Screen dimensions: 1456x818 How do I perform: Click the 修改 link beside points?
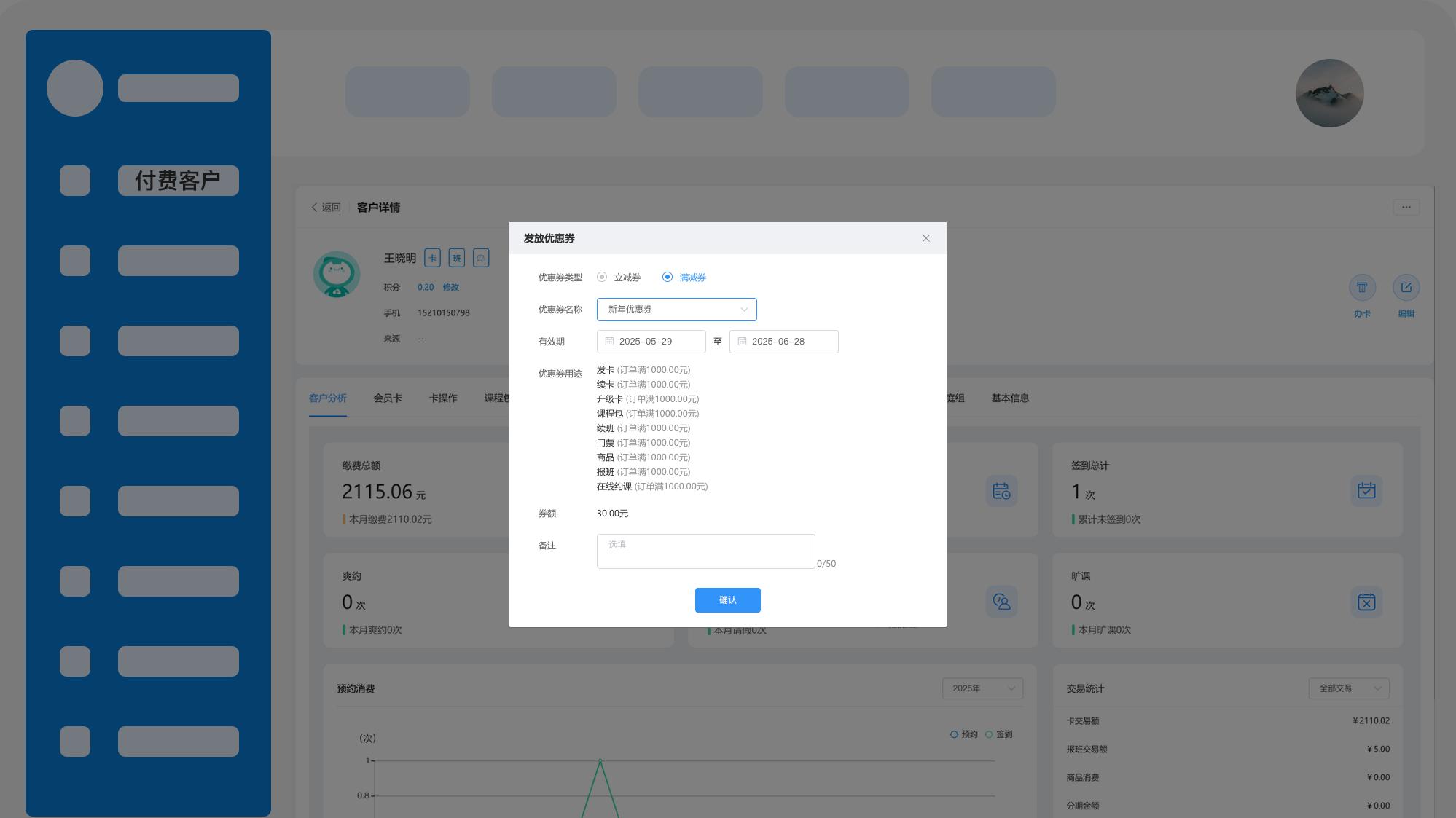tap(450, 288)
